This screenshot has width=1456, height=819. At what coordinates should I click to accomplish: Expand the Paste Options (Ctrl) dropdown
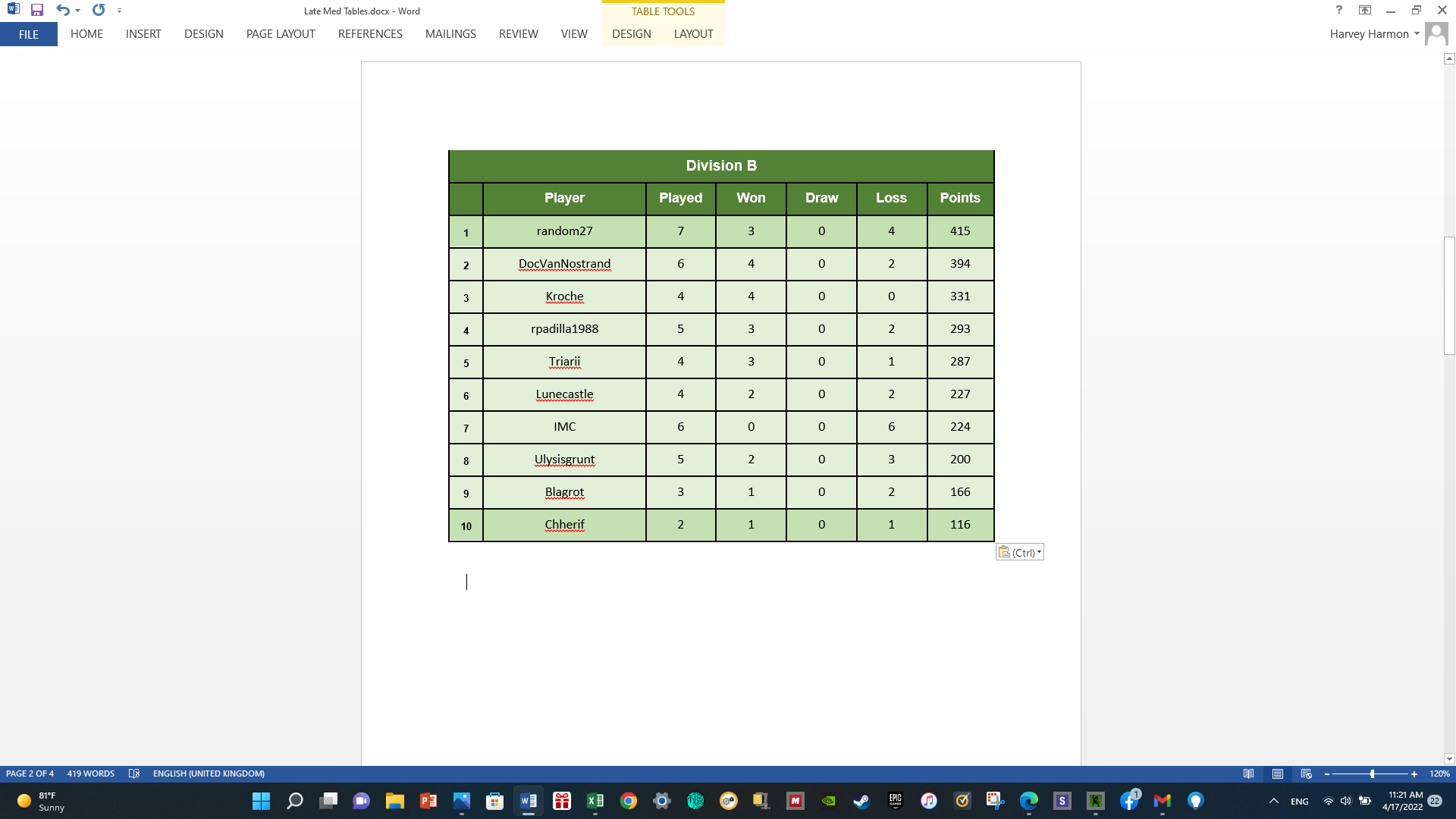click(x=1039, y=552)
